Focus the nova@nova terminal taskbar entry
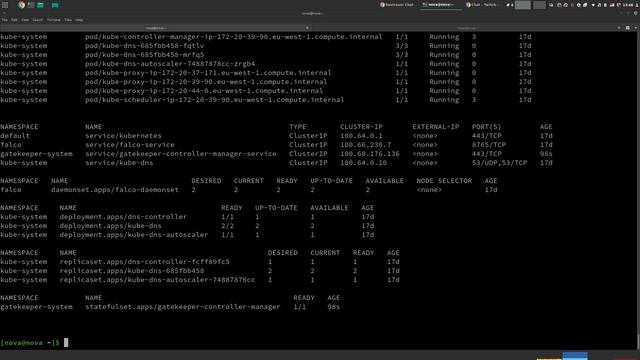The width and height of the screenshot is (640, 360). [440, 5]
